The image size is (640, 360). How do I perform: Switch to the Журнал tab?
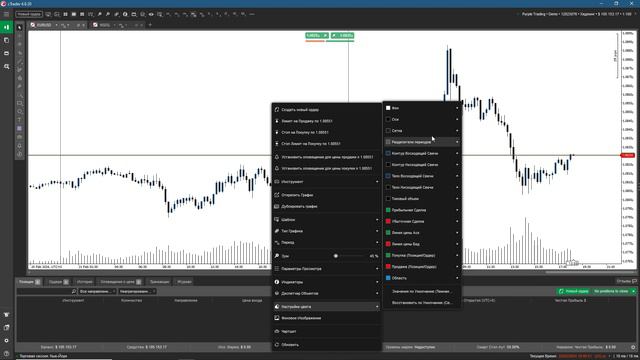[184, 282]
